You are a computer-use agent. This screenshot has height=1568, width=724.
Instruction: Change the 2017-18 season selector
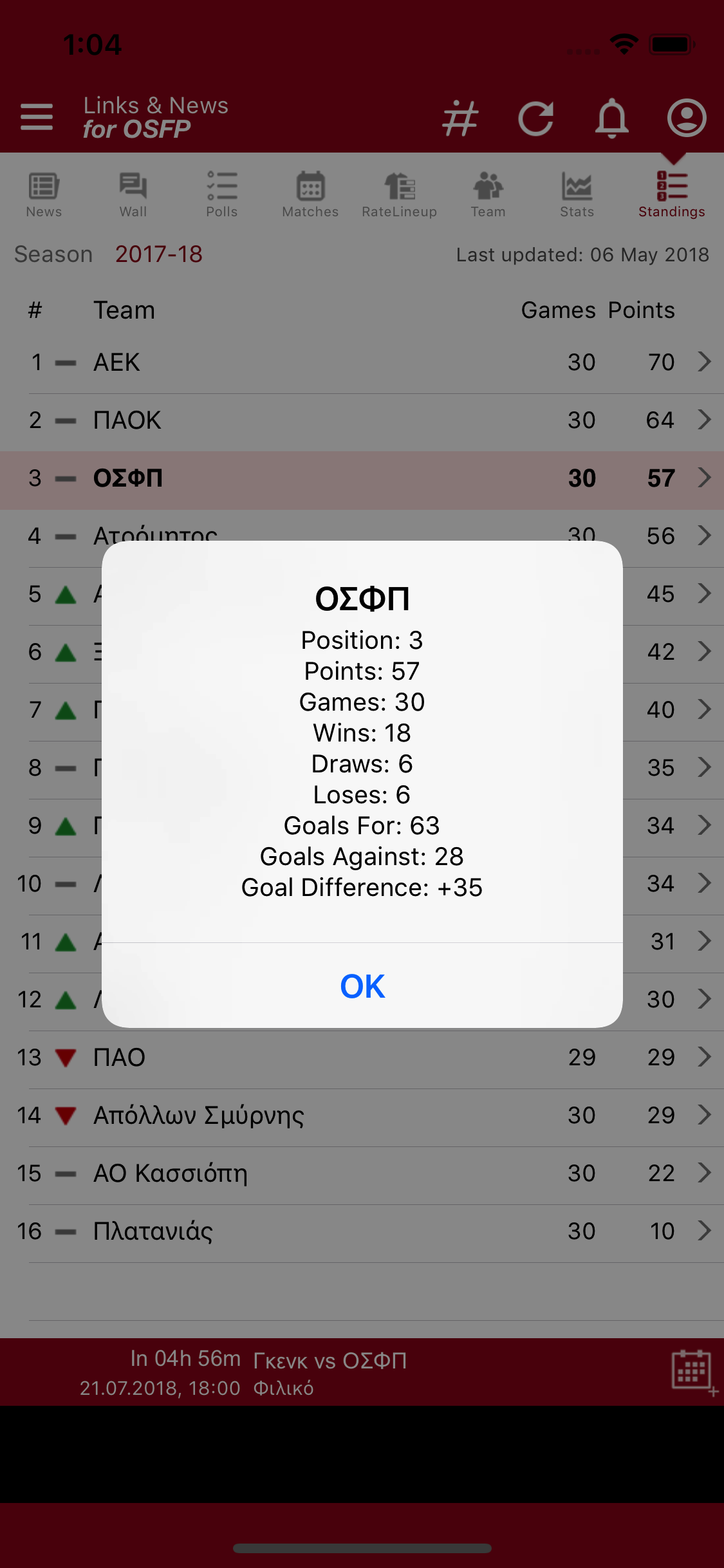[159, 254]
